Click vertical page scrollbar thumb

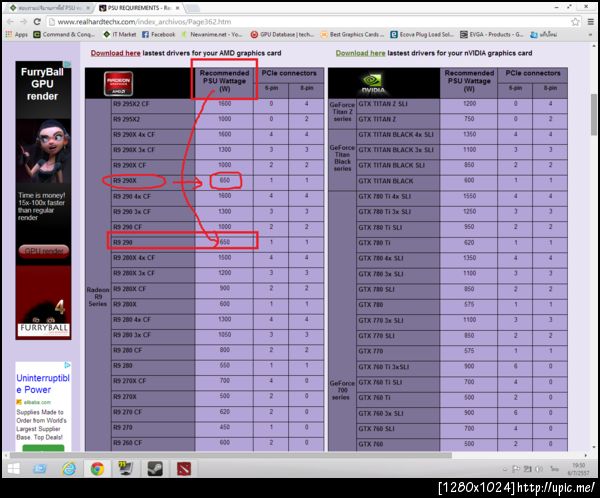(593, 114)
